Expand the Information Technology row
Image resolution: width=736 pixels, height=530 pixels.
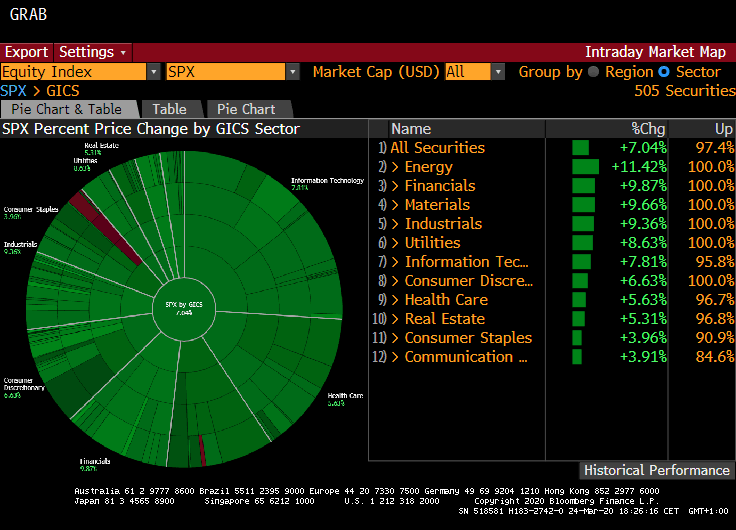point(395,262)
